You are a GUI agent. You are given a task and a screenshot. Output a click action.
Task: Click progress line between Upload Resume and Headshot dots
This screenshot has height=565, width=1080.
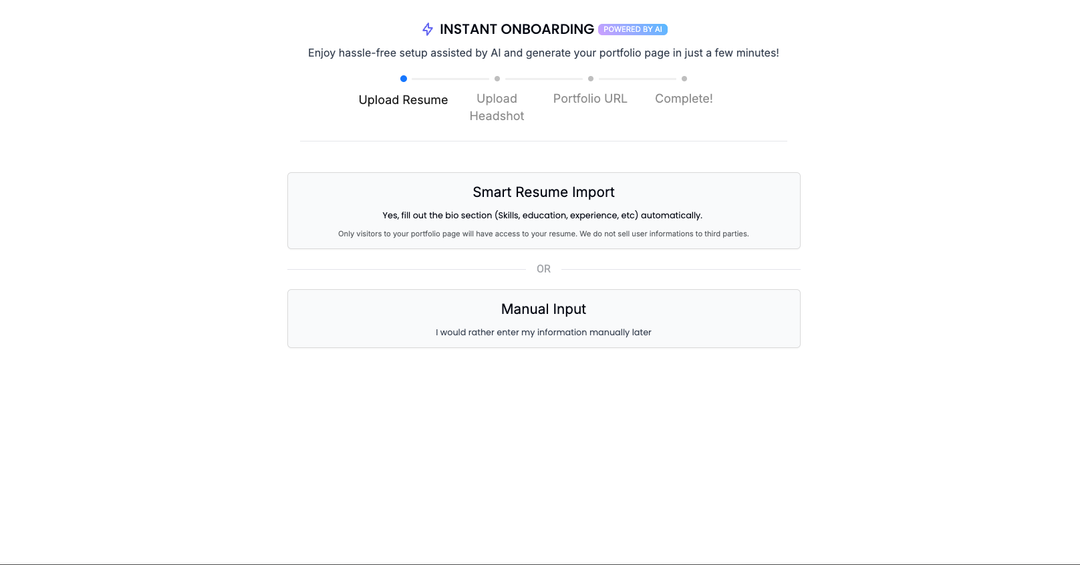[450, 78]
